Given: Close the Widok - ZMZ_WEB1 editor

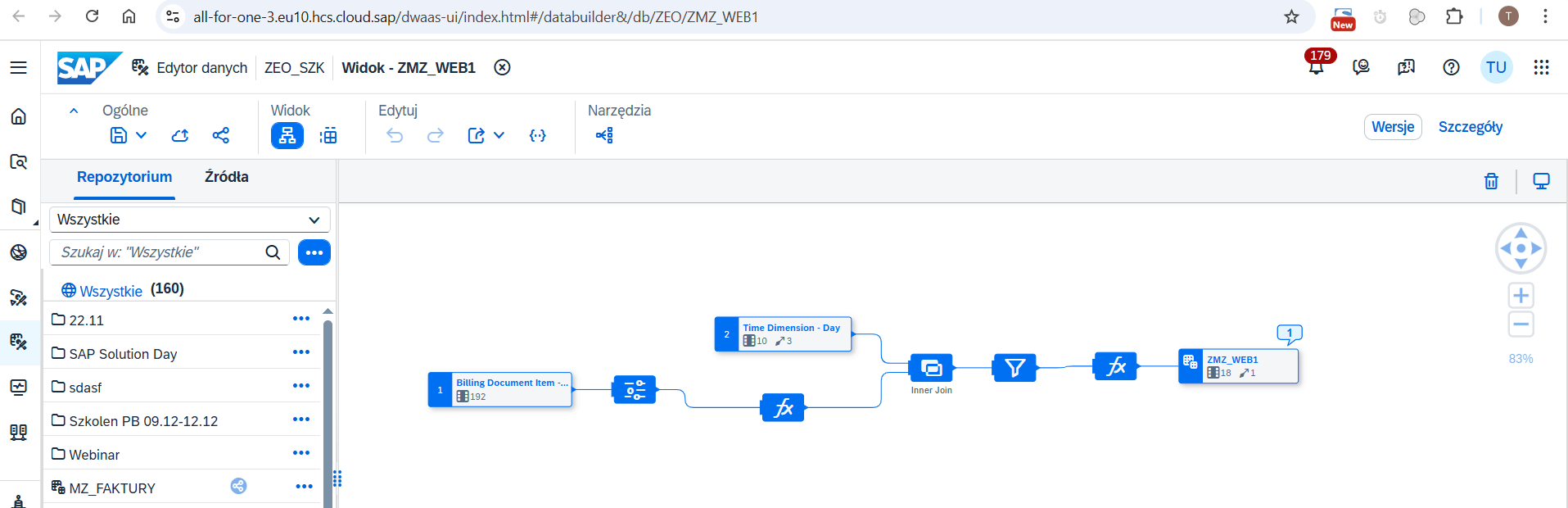Looking at the screenshot, I should 502,68.
